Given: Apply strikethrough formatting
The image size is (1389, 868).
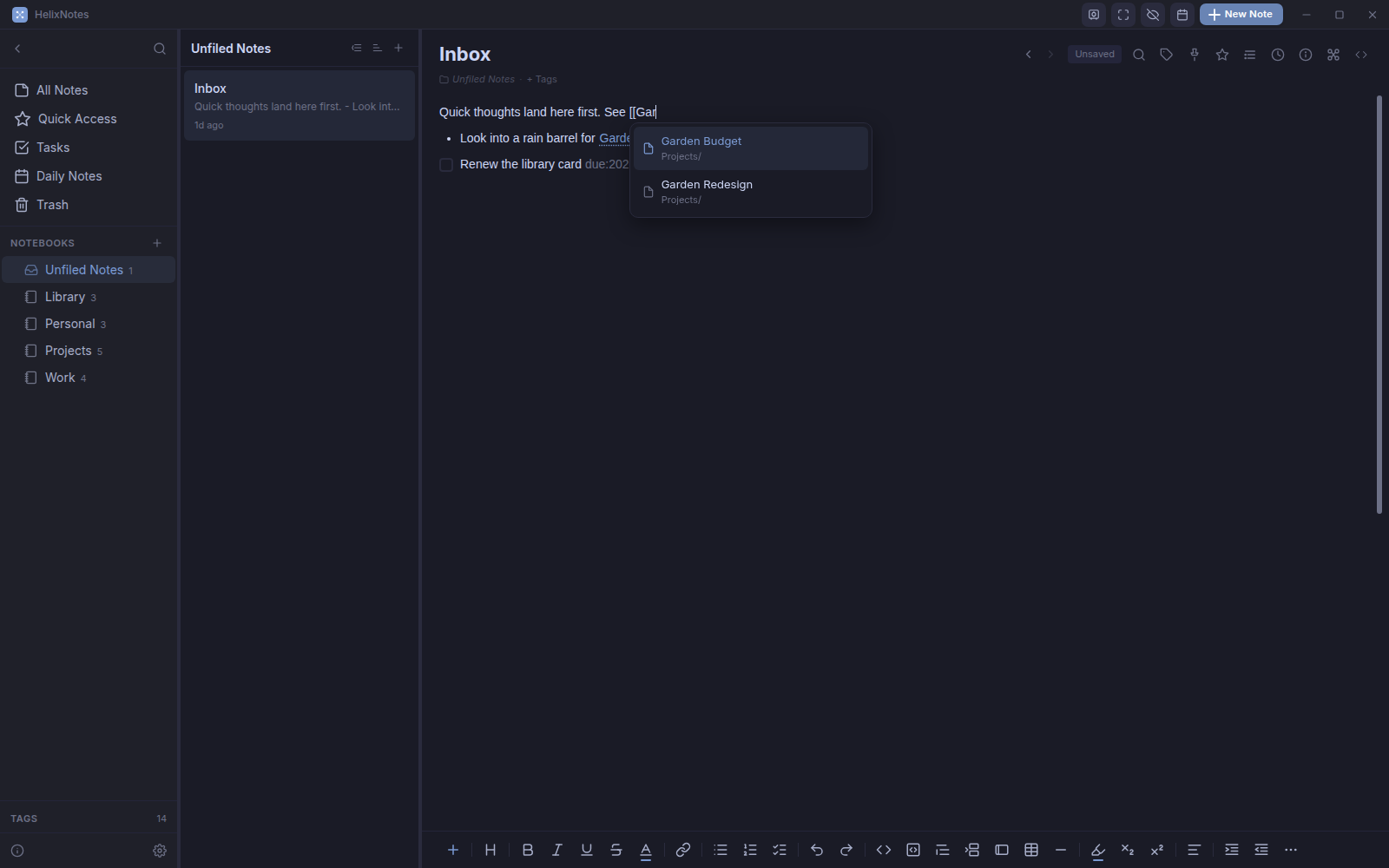Looking at the screenshot, I should coord(616,850).
